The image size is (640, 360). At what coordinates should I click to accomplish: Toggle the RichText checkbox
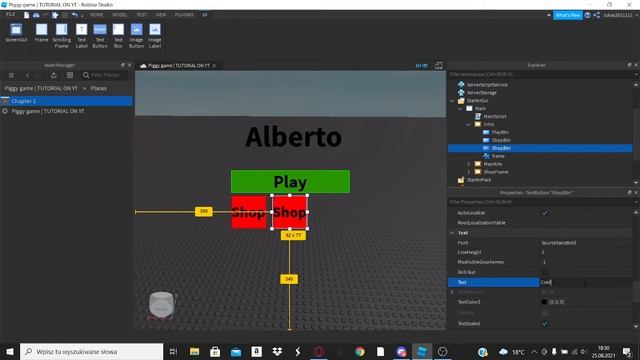click(x=544, y=272)
